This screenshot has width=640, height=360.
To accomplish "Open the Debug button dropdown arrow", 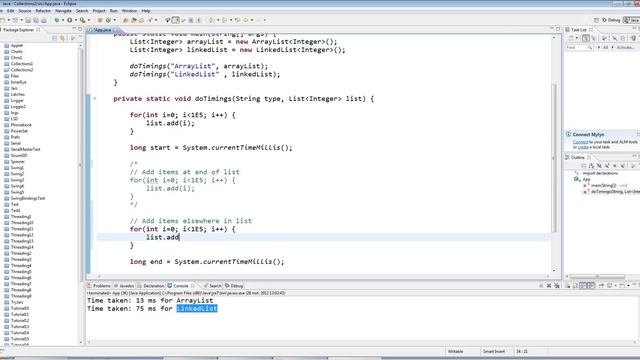I will click(62, 20).
